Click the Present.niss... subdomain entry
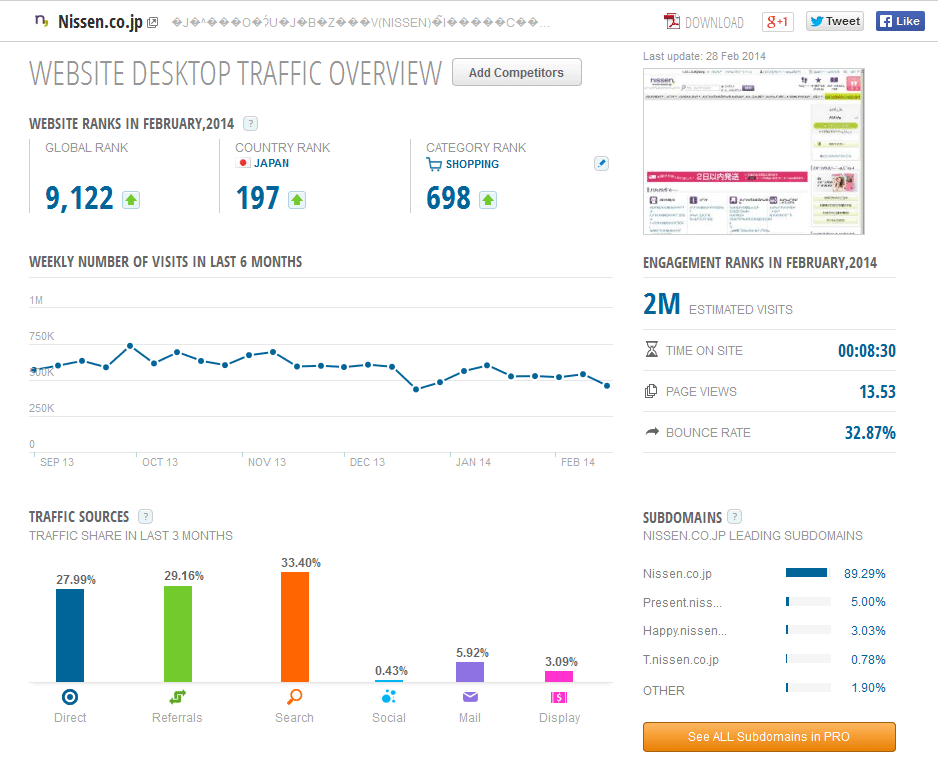Viewport: 938px width, 765px height. pos(682,602)
